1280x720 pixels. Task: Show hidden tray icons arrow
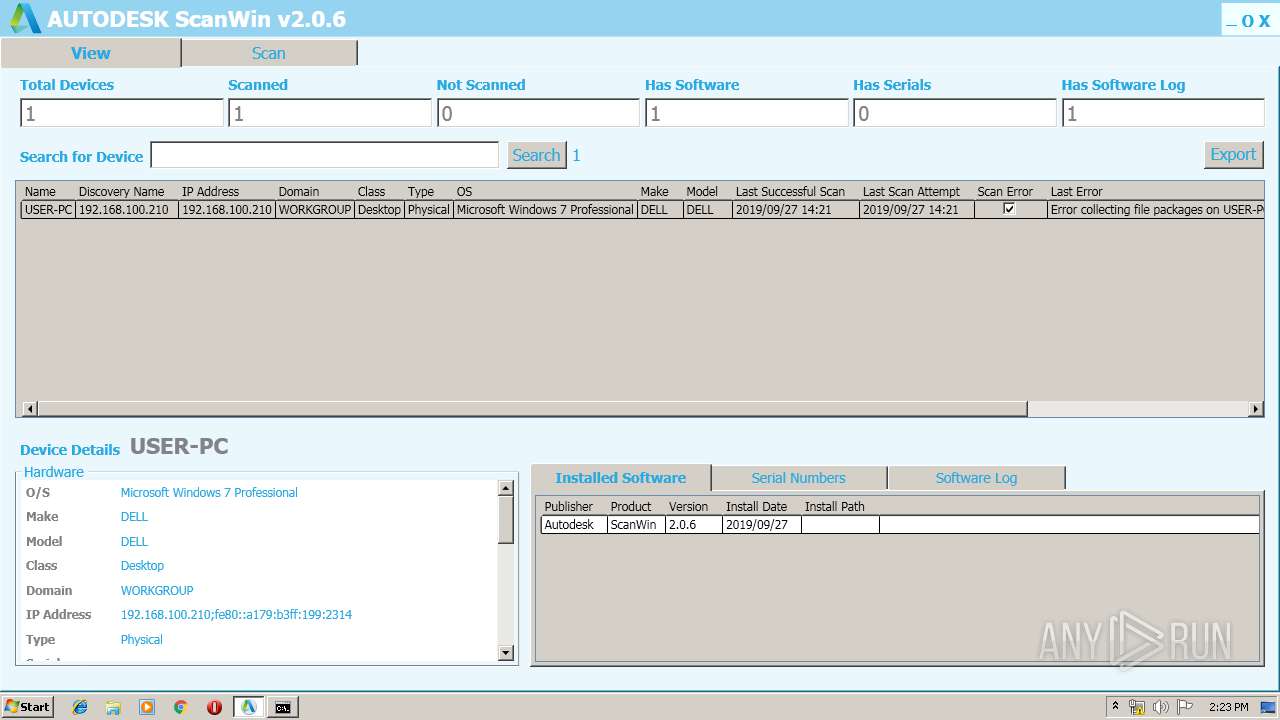pyautogui.click(x=1115, y=706)
